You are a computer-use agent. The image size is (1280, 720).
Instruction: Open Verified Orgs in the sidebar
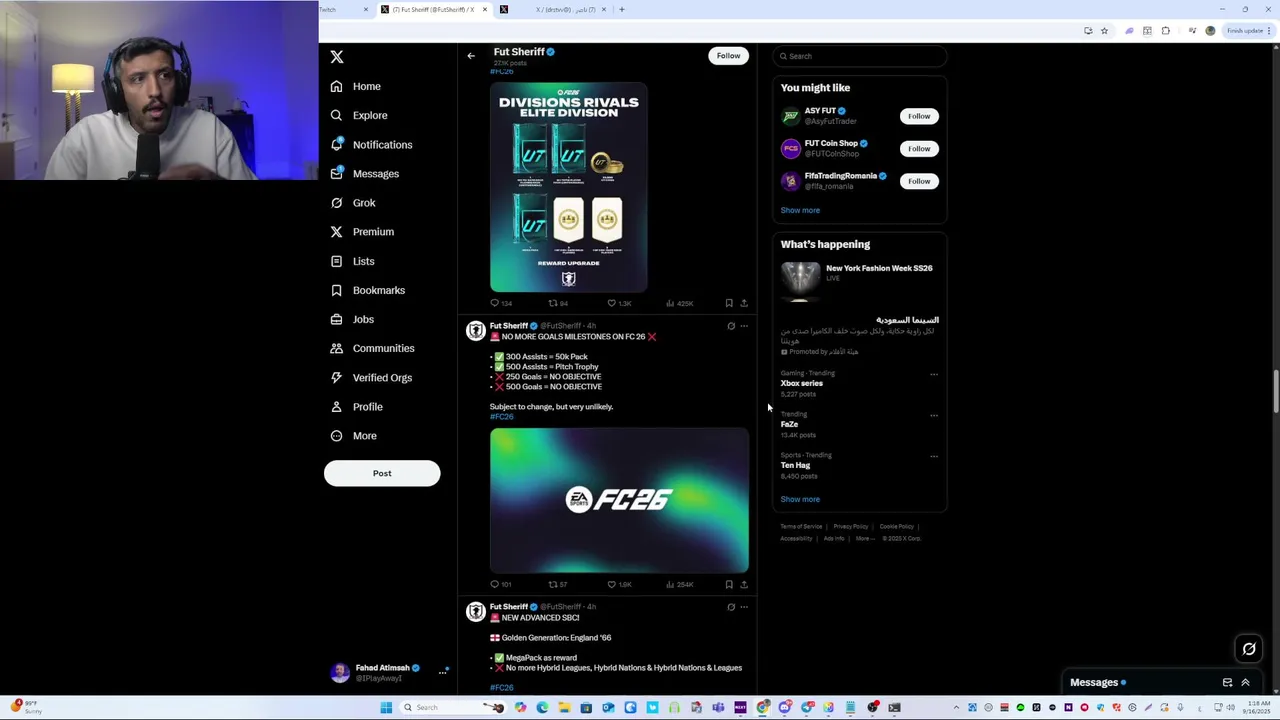point(371,377)
